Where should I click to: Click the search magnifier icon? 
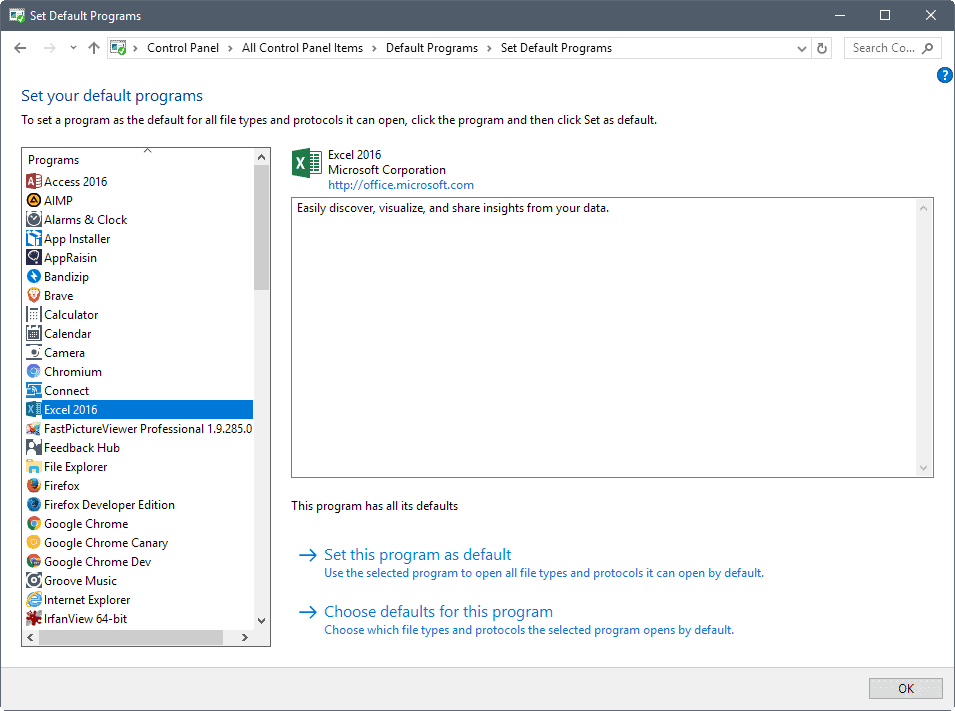(927, 48)
